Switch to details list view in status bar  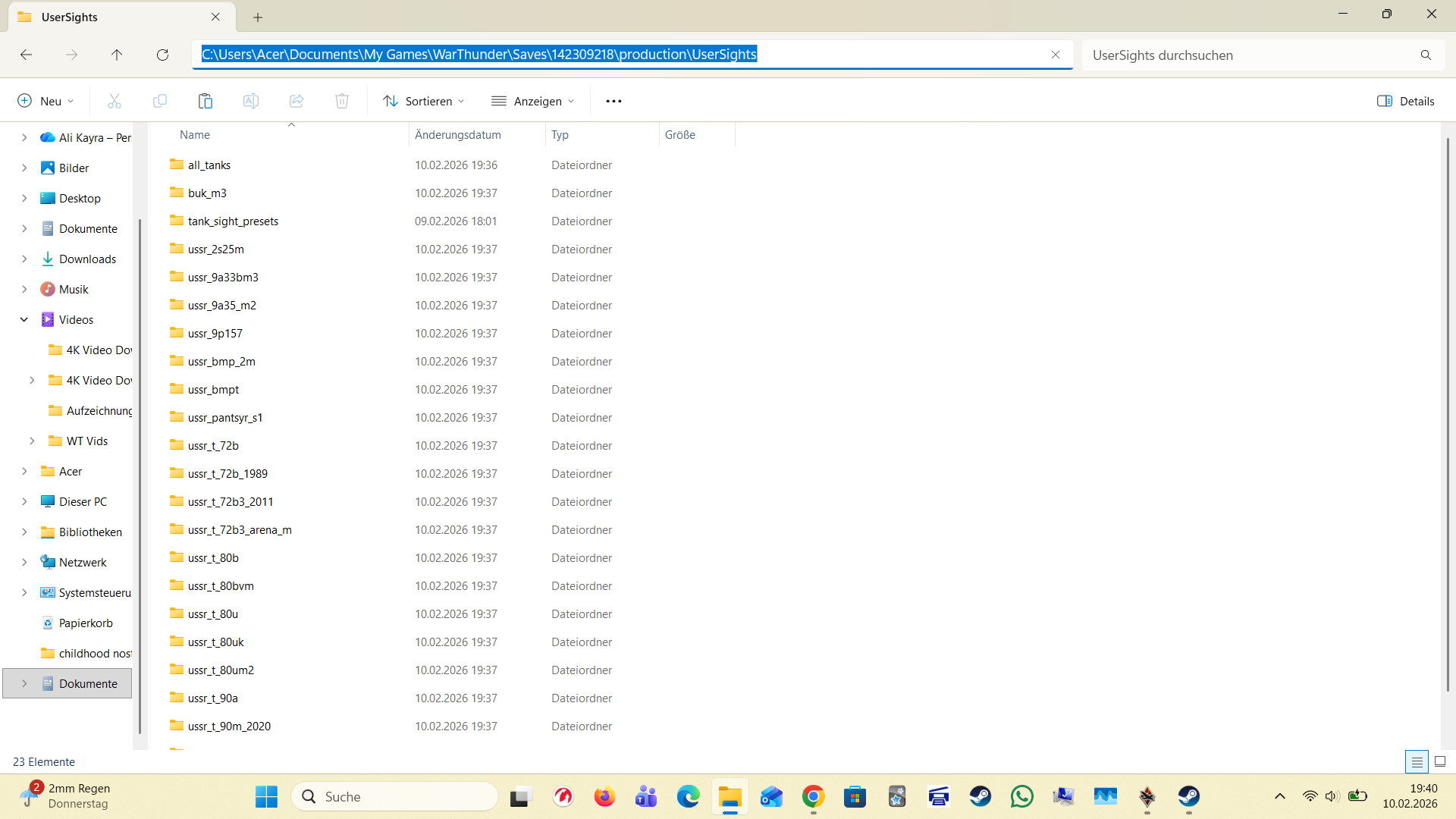tap(1417, 761)
